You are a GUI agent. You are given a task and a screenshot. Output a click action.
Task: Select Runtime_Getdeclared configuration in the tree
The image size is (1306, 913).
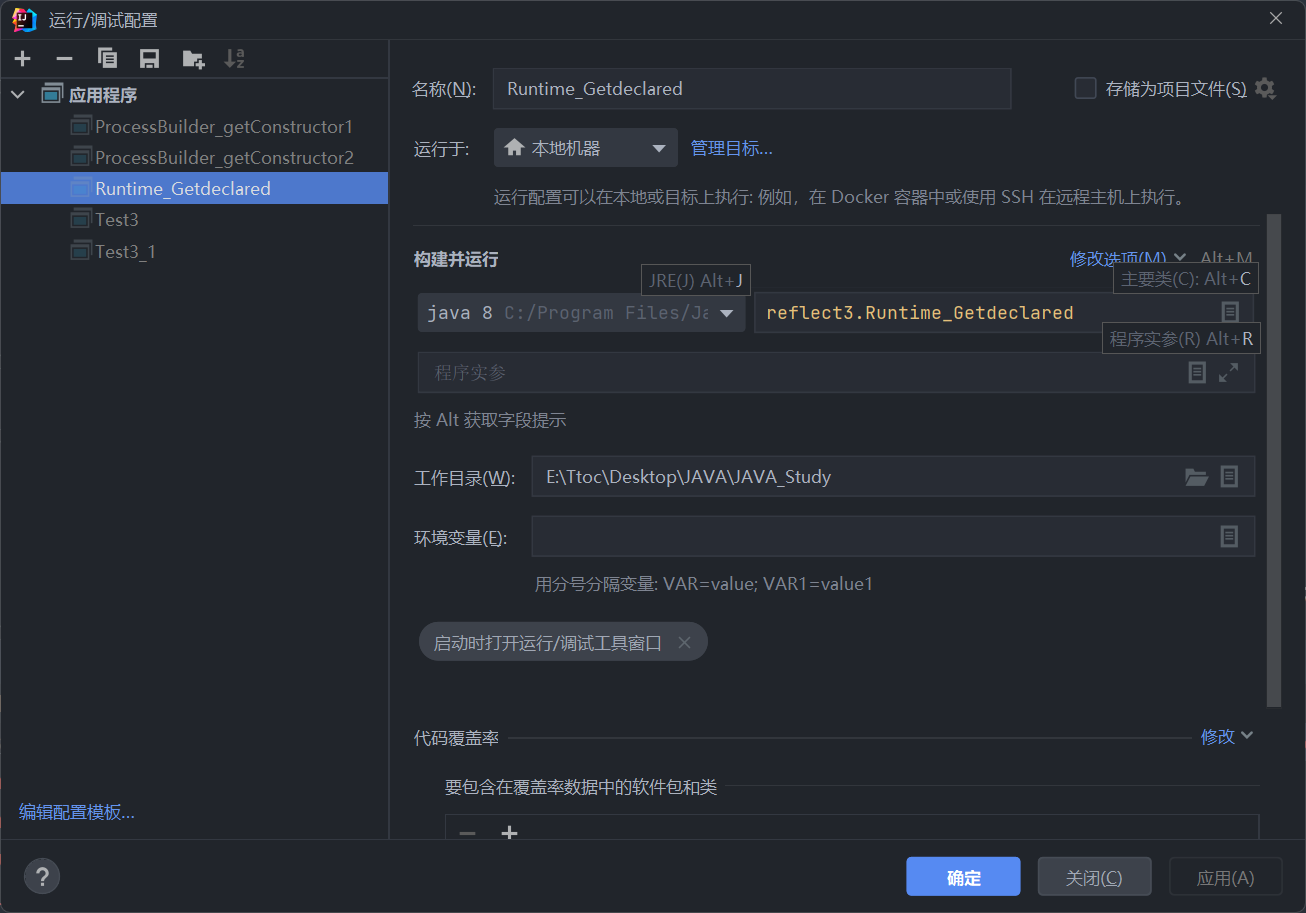pos(194,188)
